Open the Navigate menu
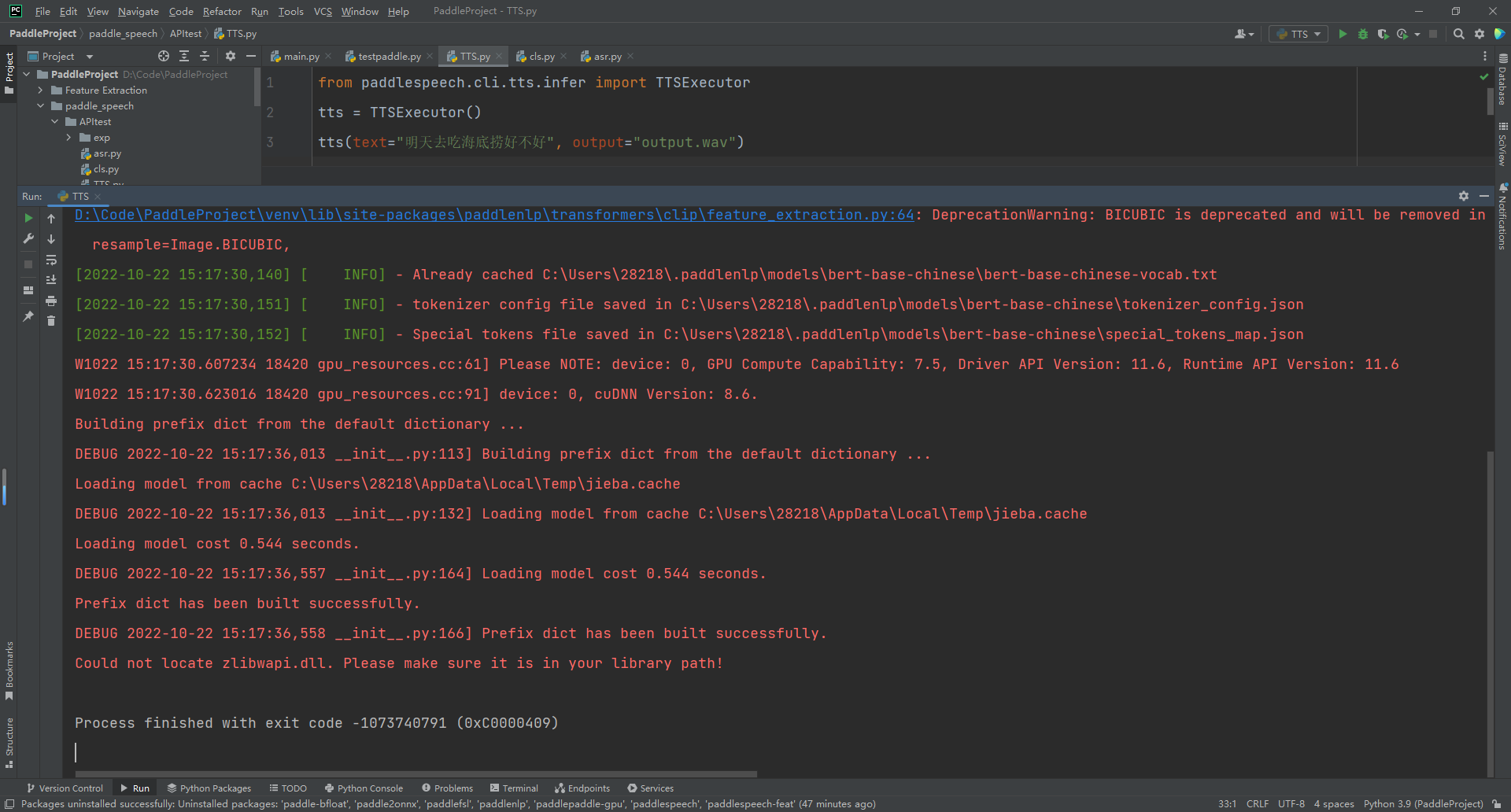The height and width of the screenshot is (812, 1511). point(139,11)
